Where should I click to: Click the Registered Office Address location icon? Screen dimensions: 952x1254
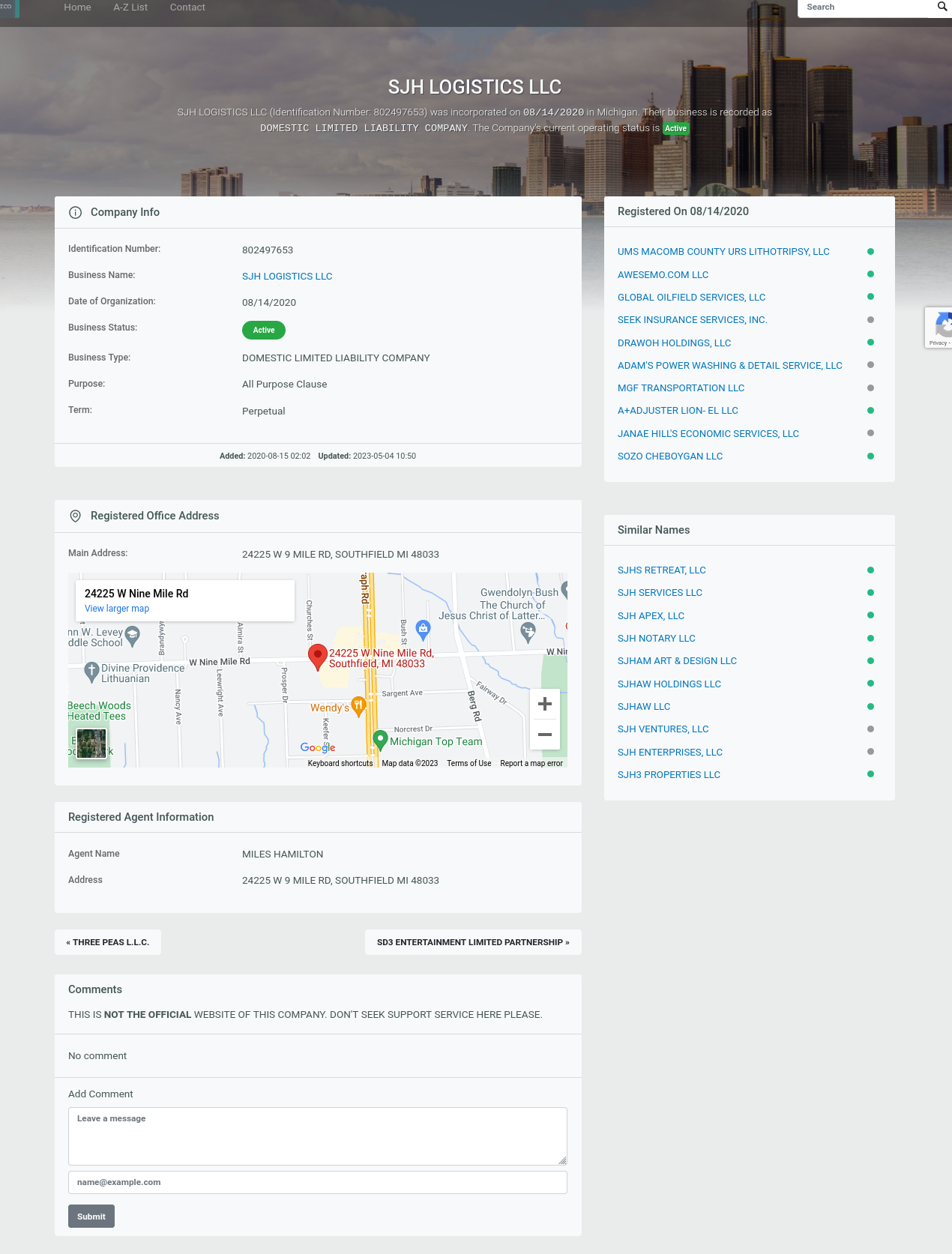(x=75, y=516)
